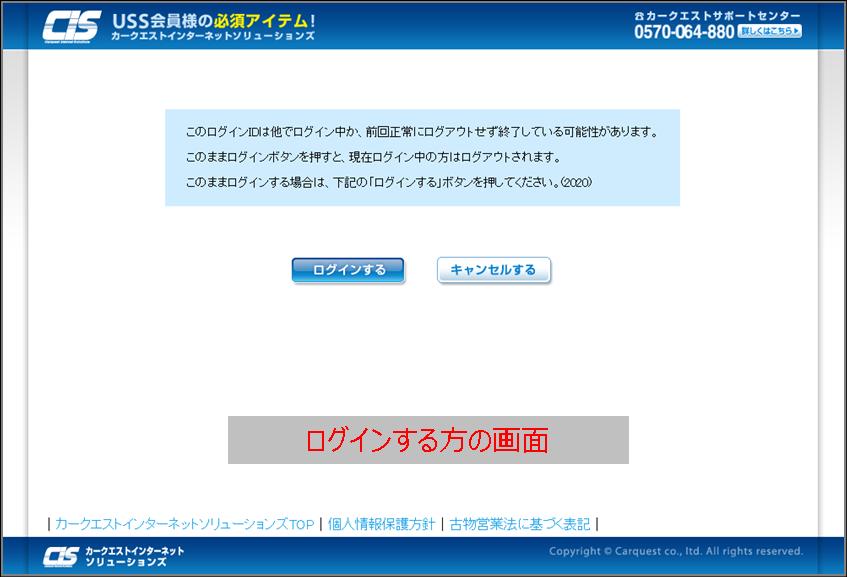
Task: Click the カークエストサポートセンター label
Action: point(717,16)
